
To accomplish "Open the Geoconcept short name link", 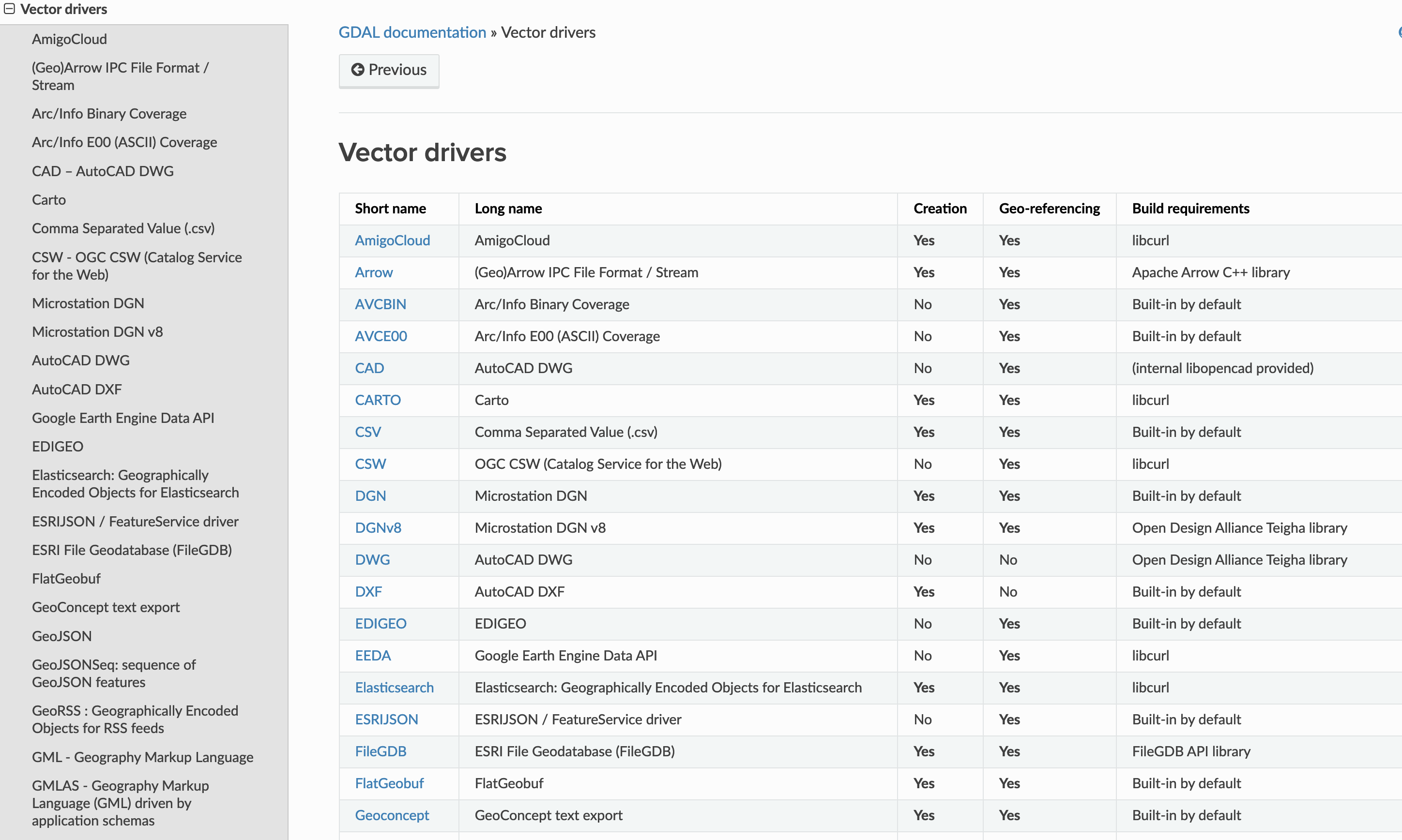I will coord(391,815).
